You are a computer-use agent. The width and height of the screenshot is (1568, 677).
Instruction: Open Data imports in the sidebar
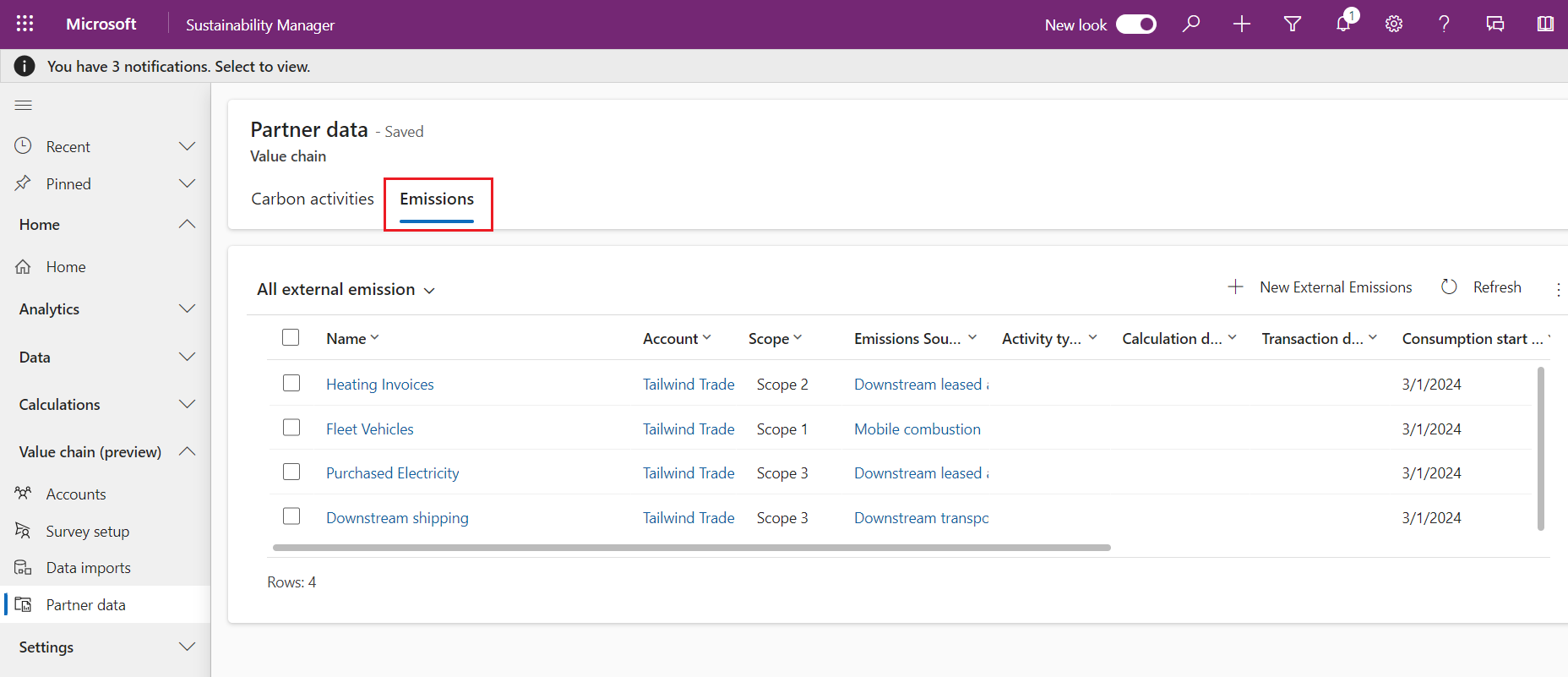89,568
